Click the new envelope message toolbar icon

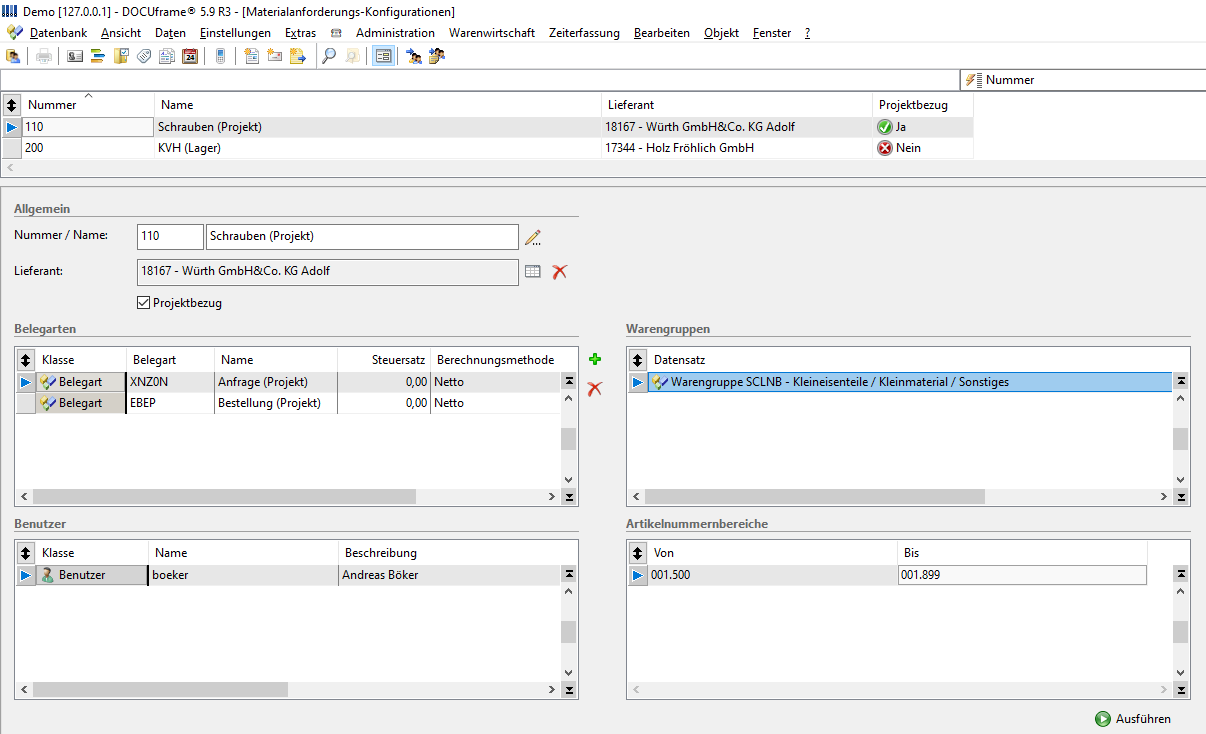pyautogui.click(x=275, y=56)
